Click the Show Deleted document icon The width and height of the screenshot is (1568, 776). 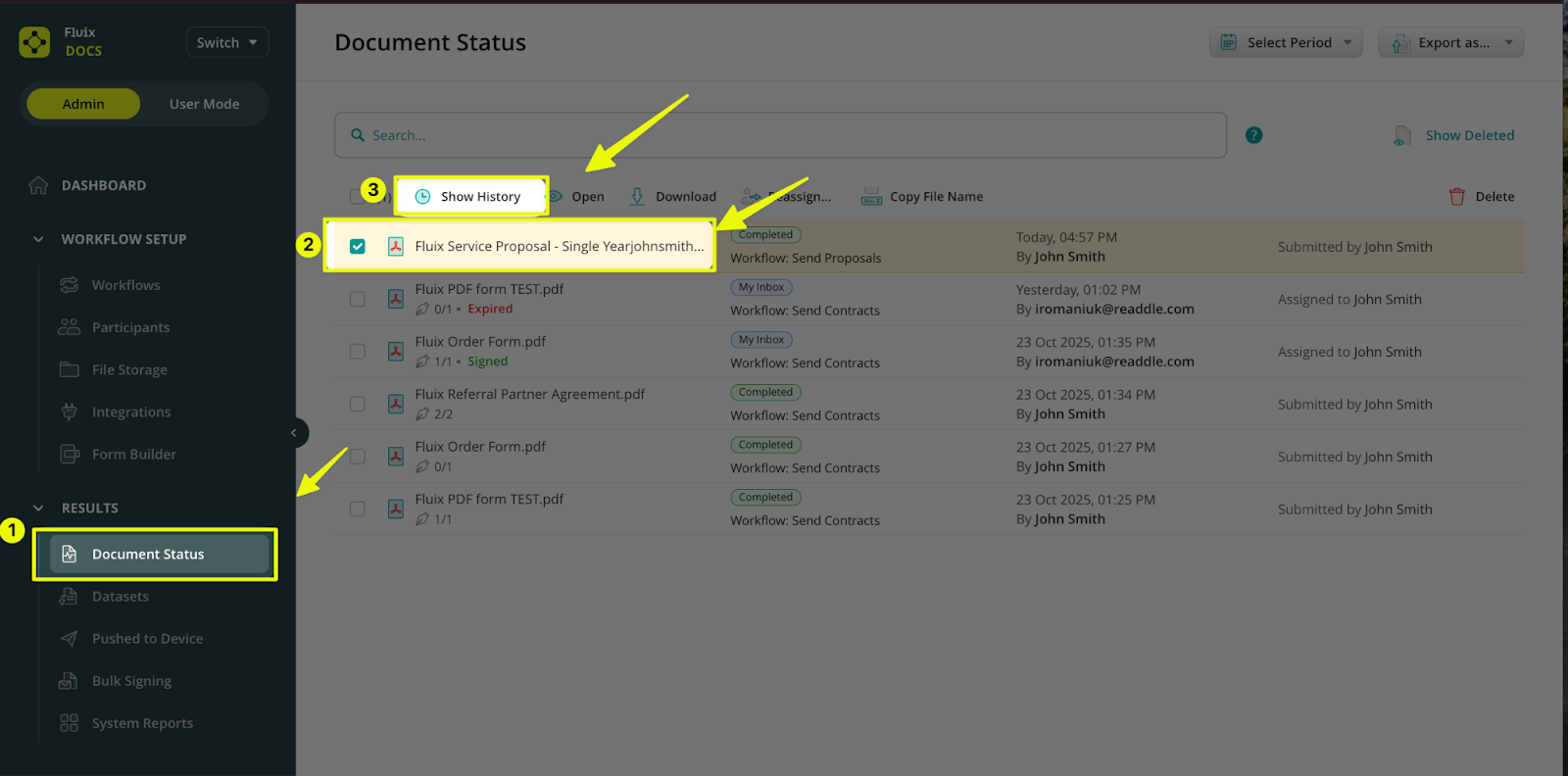coord(1402,135)
